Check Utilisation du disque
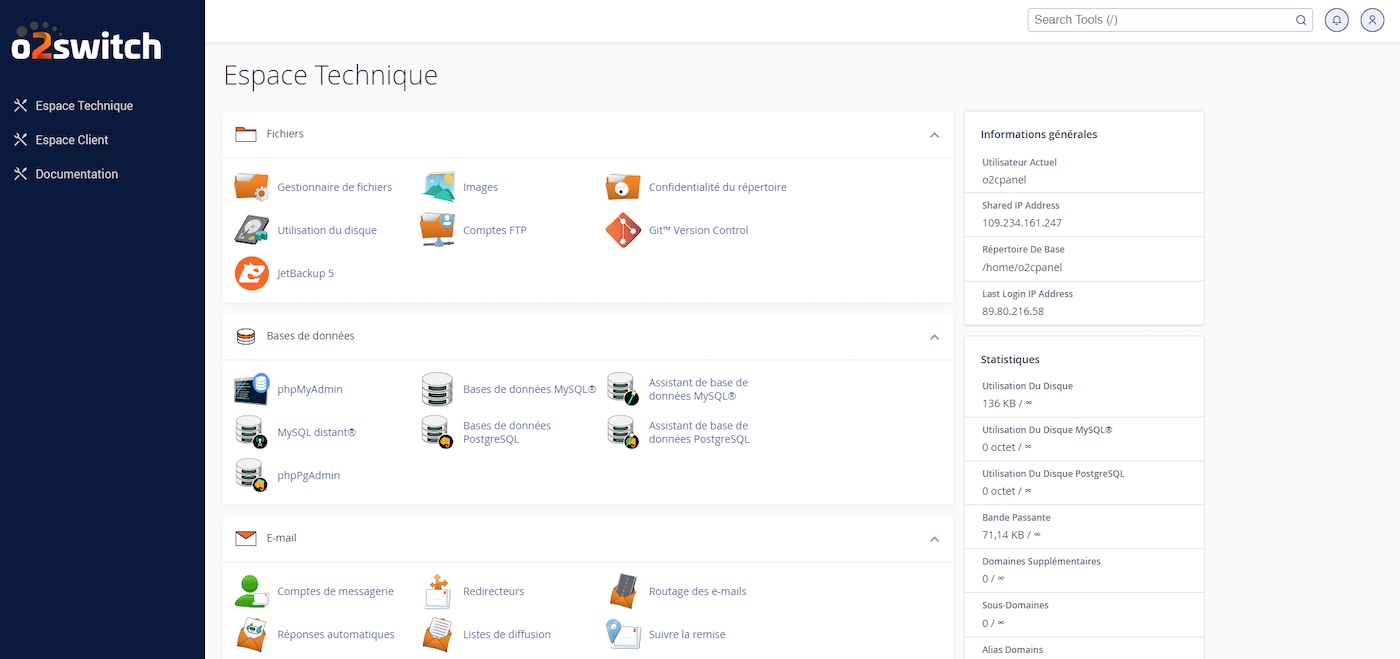This screenshot has height=659, width=1400. 327,230
